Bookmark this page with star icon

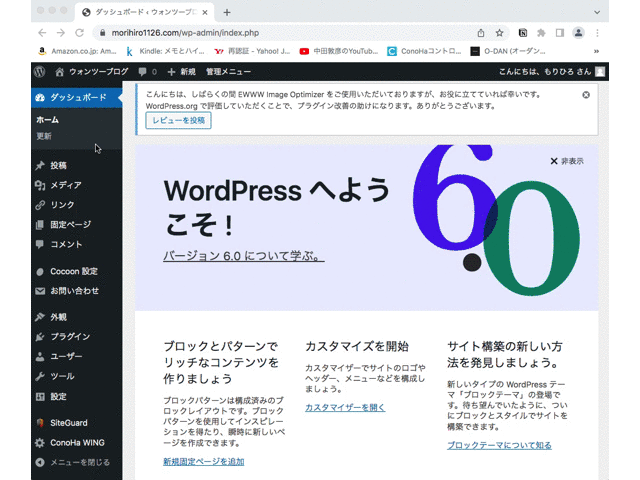tap(499, 33)
